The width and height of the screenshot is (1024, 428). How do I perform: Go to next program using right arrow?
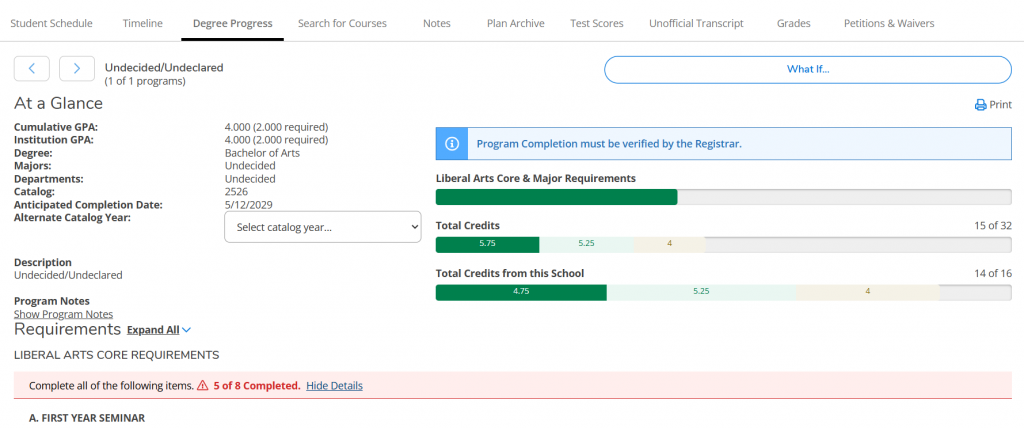tap(77, 68)
